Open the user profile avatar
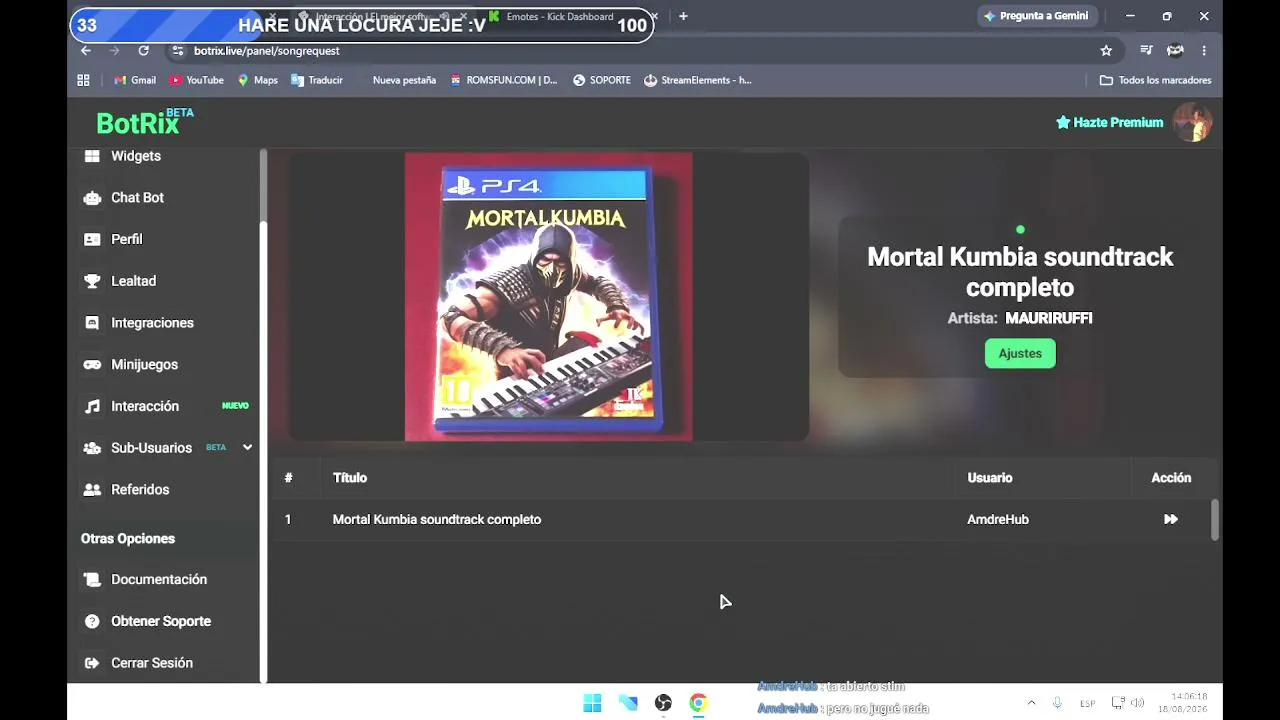This screenshot has height=720, width=1280. pyautogui.click(x=1192, y=122)
